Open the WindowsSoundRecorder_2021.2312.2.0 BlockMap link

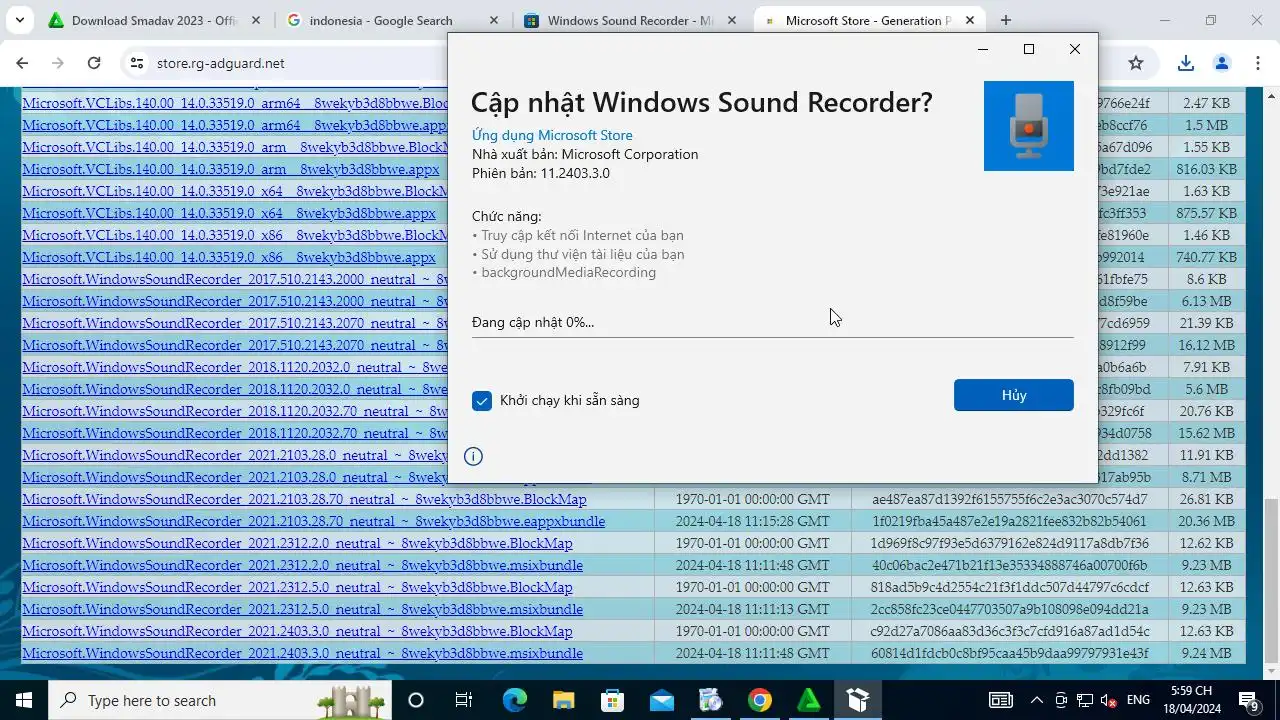pyautogui.click(x=297, y=543)
